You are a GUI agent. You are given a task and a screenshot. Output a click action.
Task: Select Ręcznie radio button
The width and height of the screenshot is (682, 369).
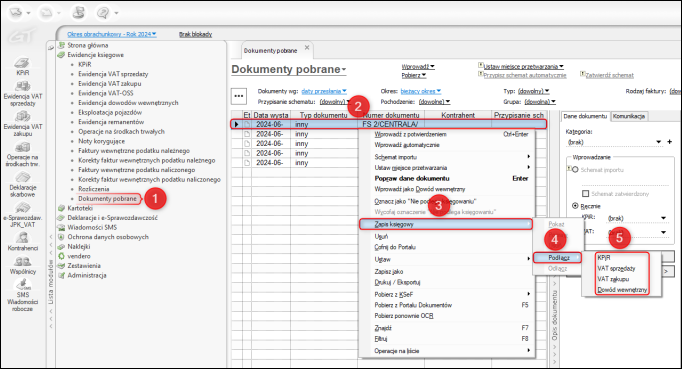coord(575,205)
